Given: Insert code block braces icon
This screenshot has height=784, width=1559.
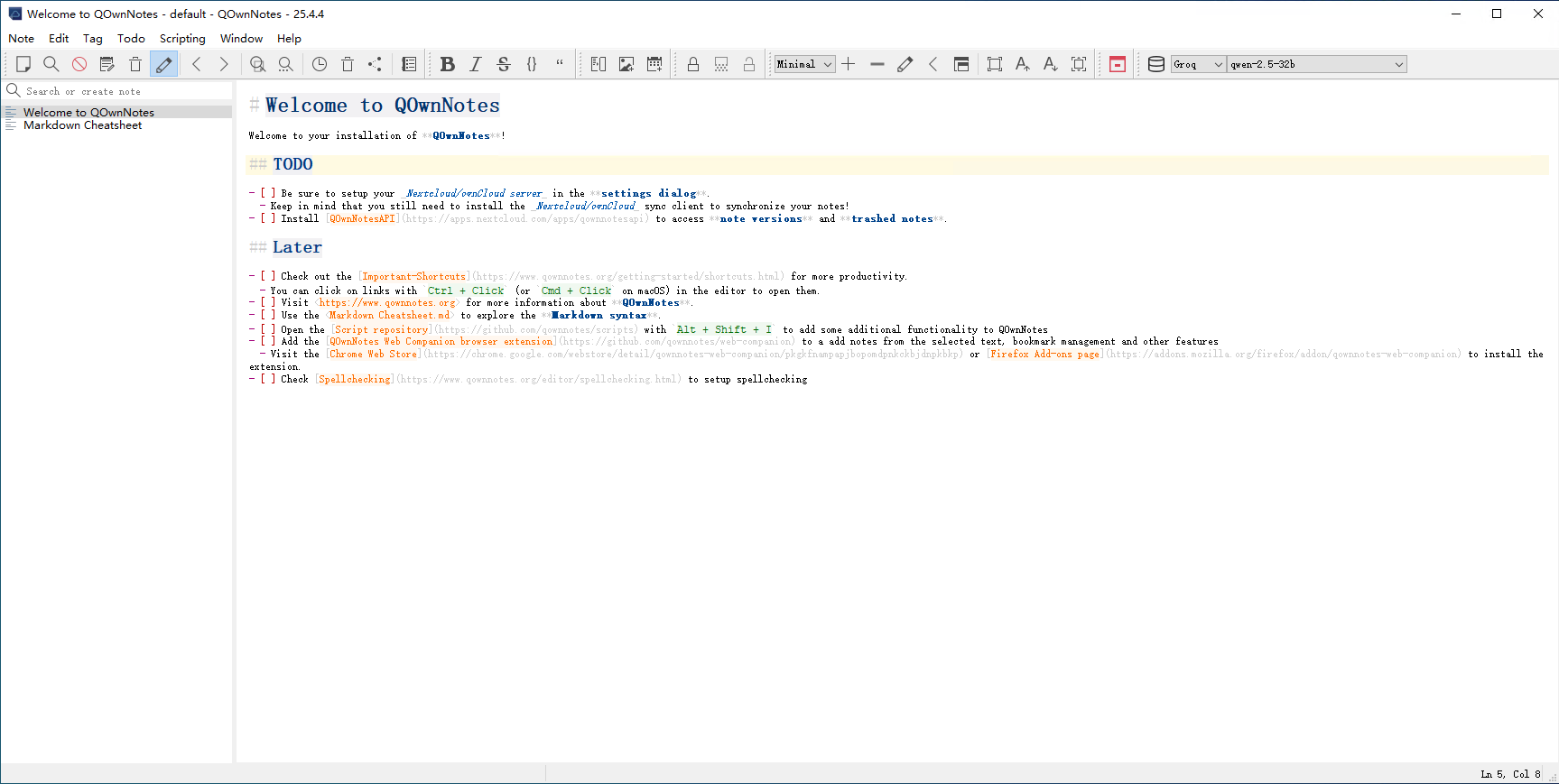Looking at the screenshot, I should click(532, 64).
